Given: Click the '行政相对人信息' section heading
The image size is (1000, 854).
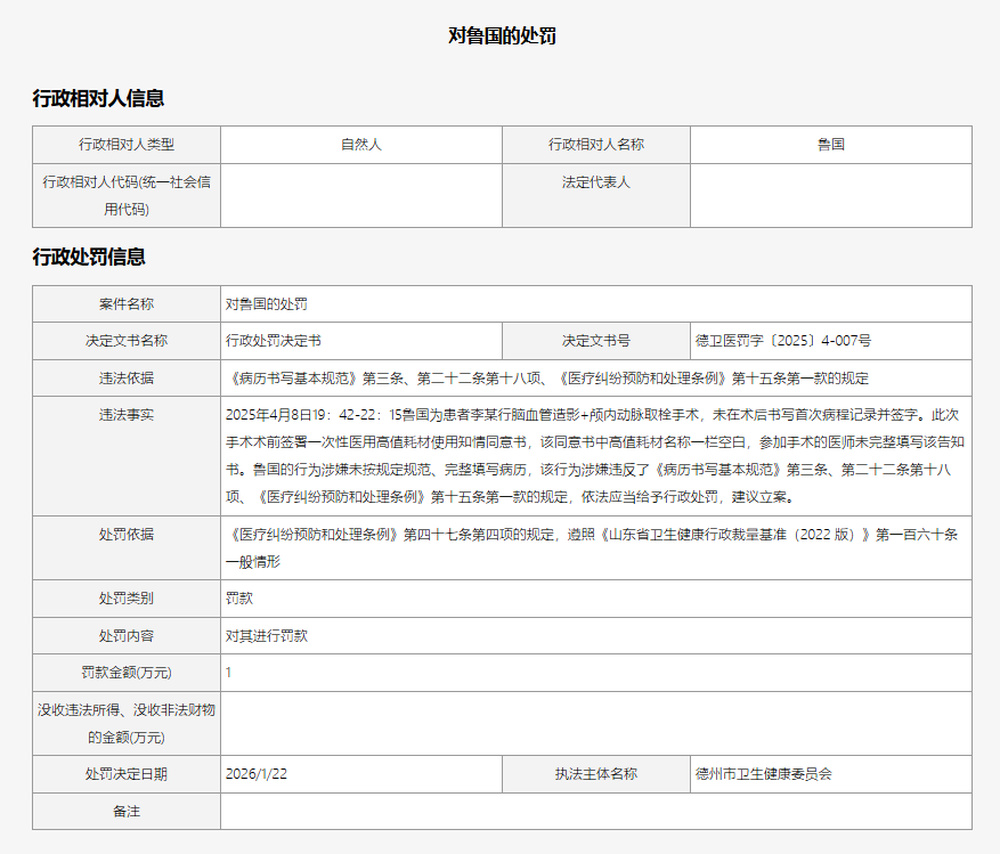Looking at the screenshot, I should [98, 98].
